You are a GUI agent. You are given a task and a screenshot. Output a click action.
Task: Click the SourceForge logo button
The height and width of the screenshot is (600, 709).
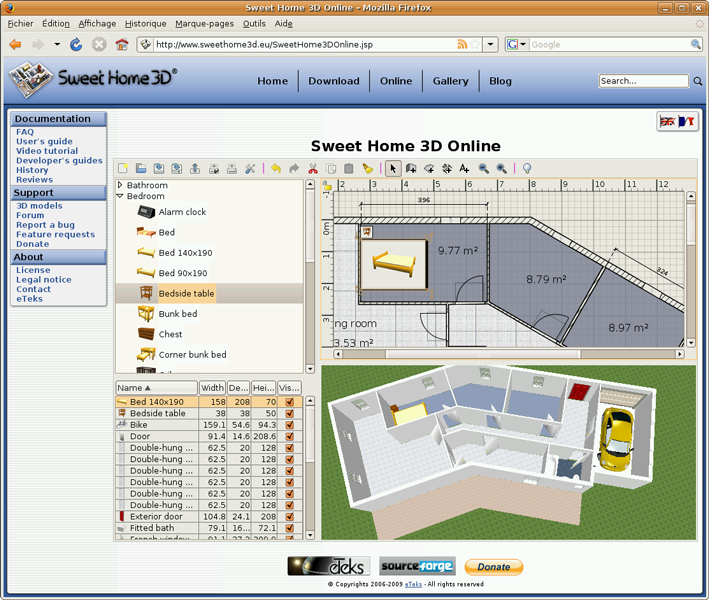tap(417, 566)
